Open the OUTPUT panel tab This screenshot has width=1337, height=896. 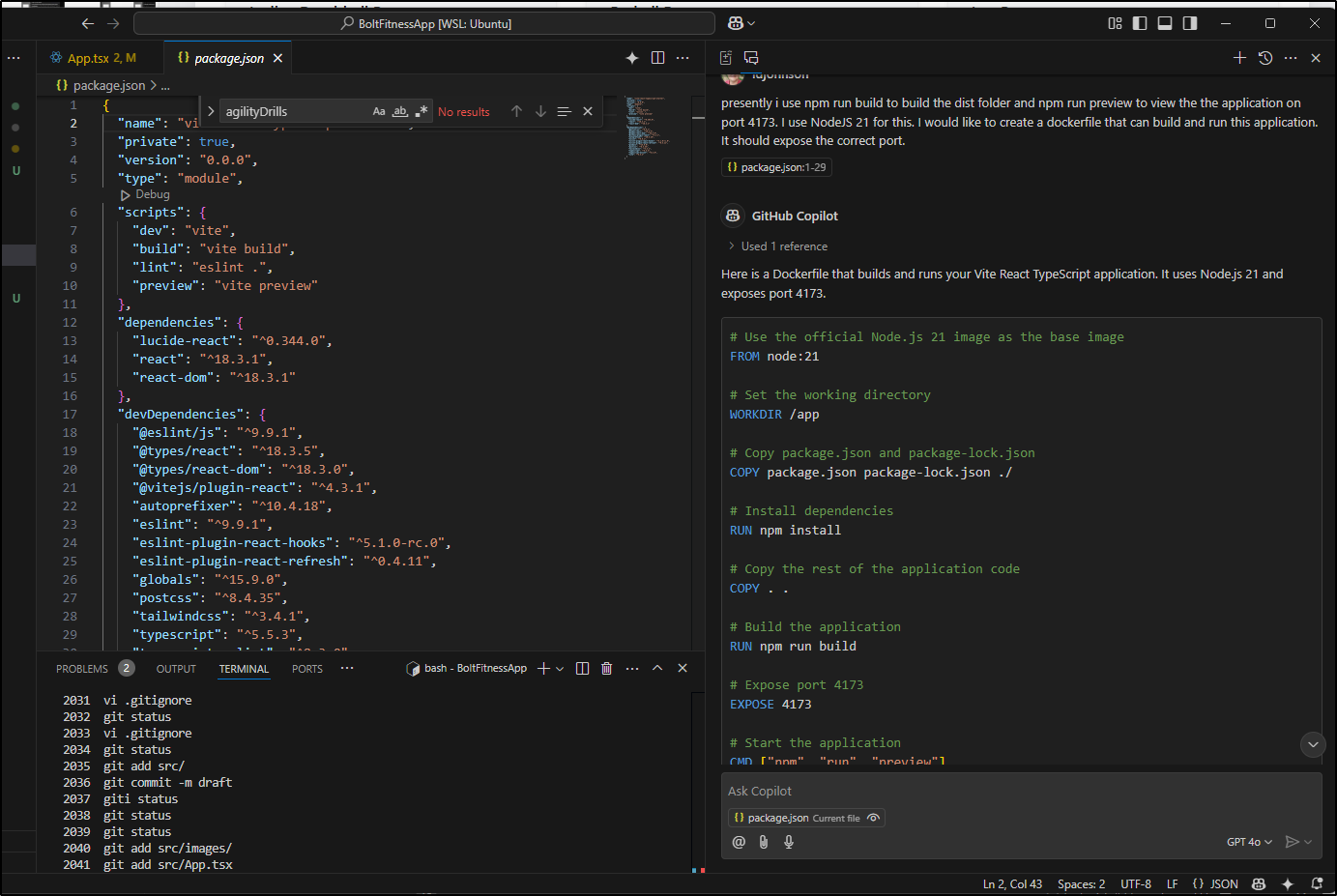tap(176, 669)
